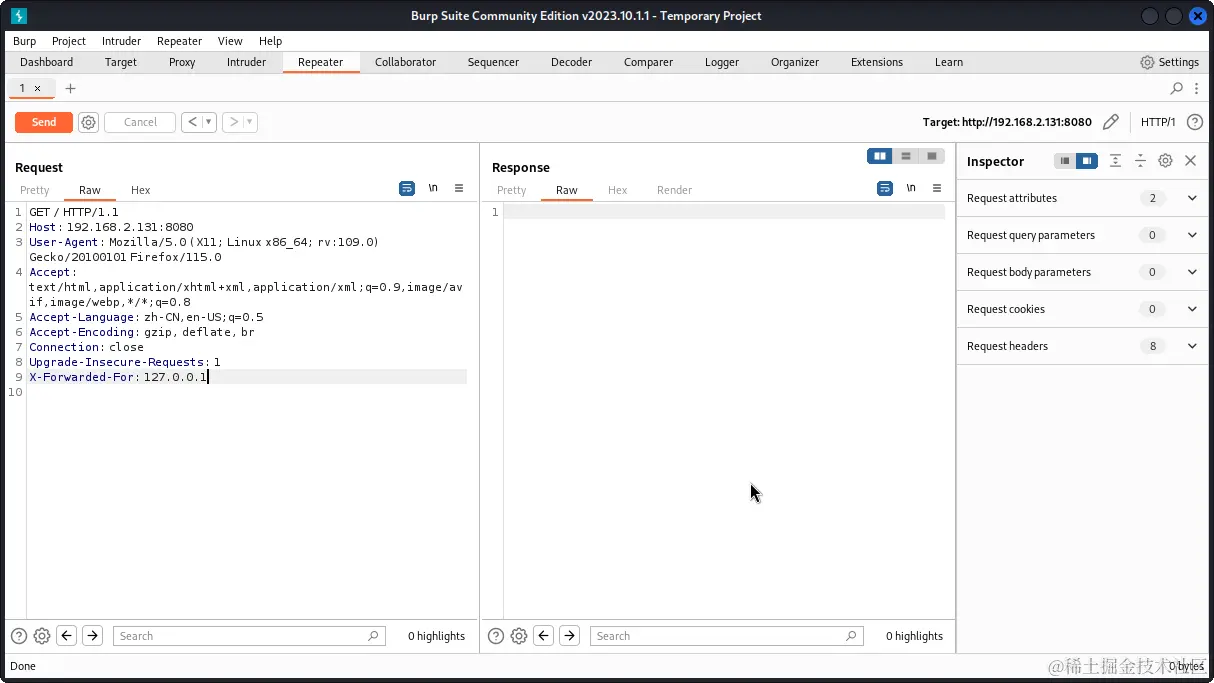Click the search magnifier in tab bar
The image size is (1214, 683).
[1177, 88]
